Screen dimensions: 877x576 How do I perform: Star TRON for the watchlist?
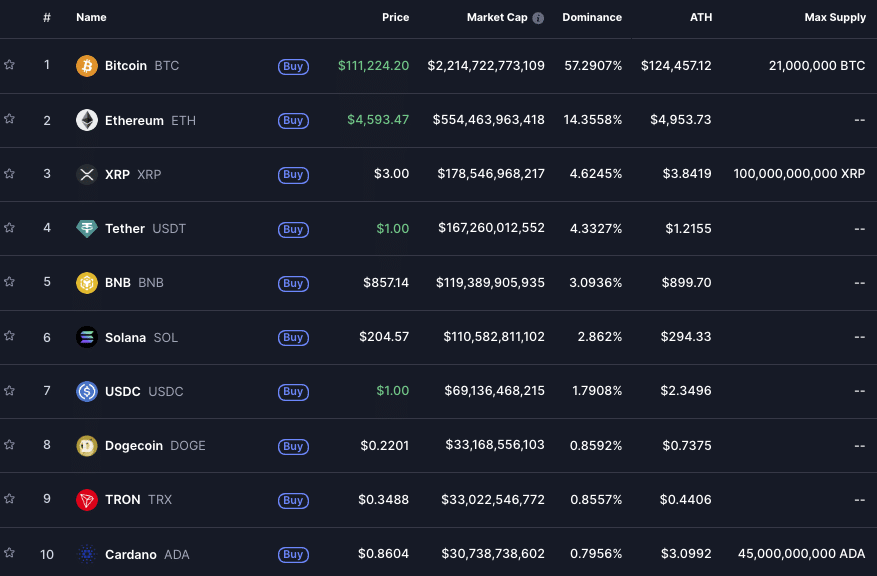coord(10,499)
